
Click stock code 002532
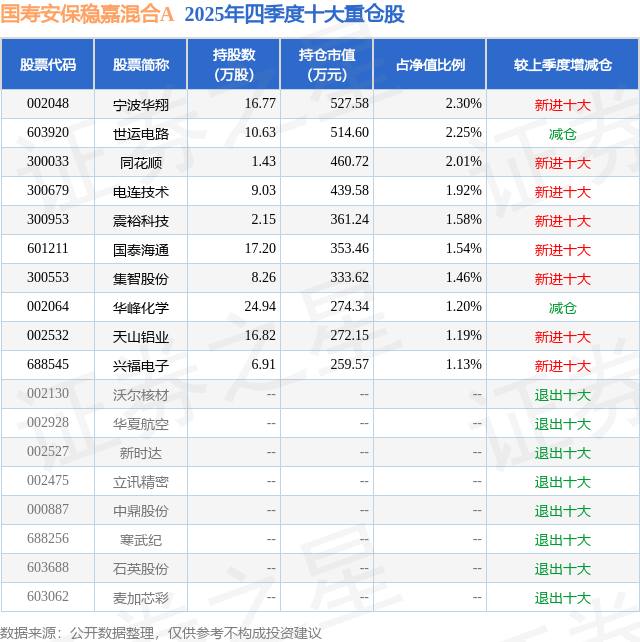pyautogui.click(x=47, y=336)
